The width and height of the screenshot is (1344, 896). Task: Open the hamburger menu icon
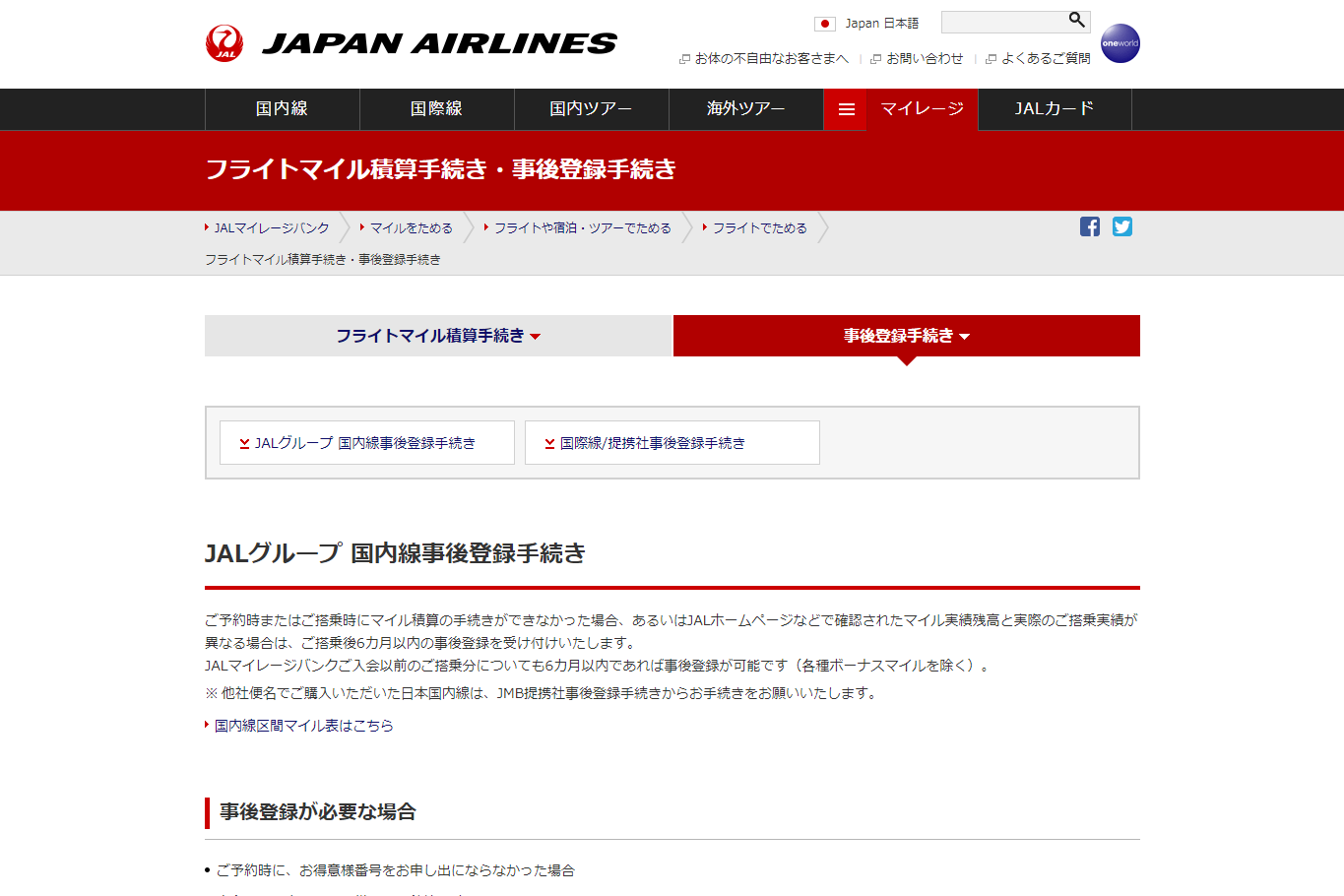tap(846, 109)
